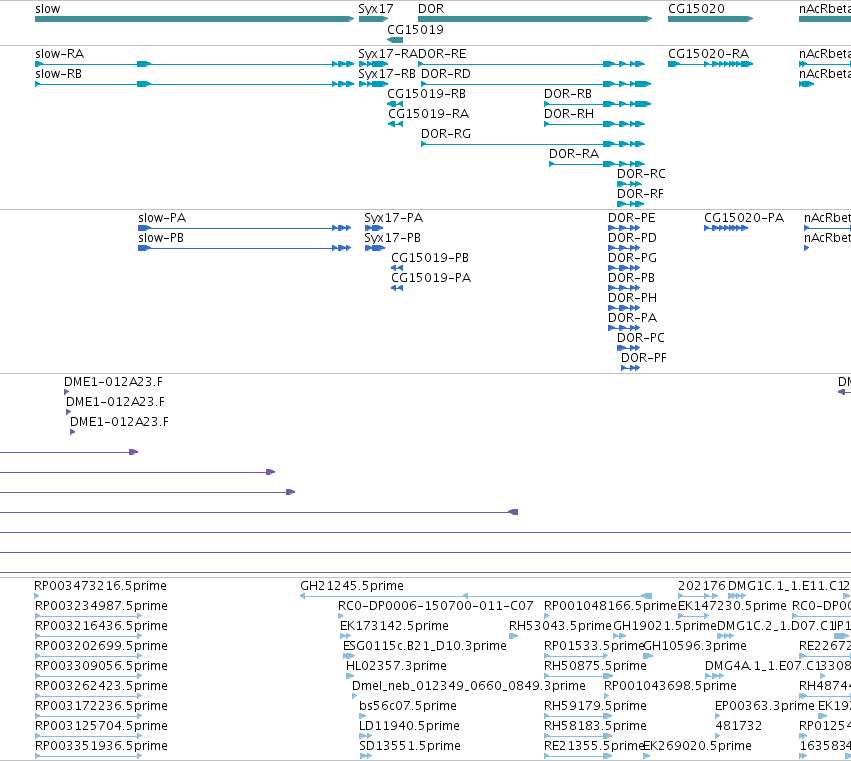Select the Syx17-PB protein label
The height and width of the screenshot is (761, 851).
pos(392,238)
